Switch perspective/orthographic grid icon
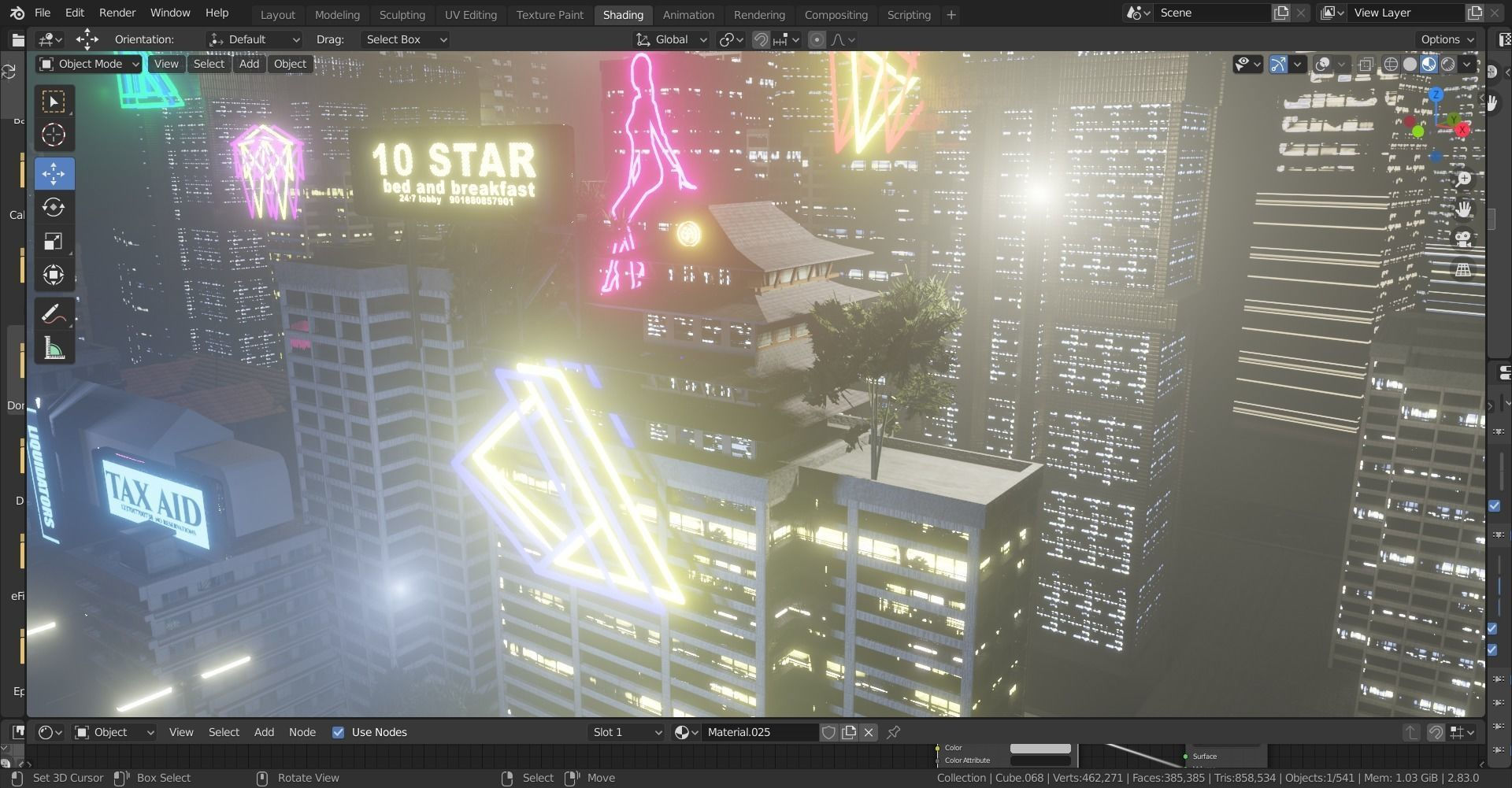This screenshot has height=788, width=1512. [x=1463, y=269]
